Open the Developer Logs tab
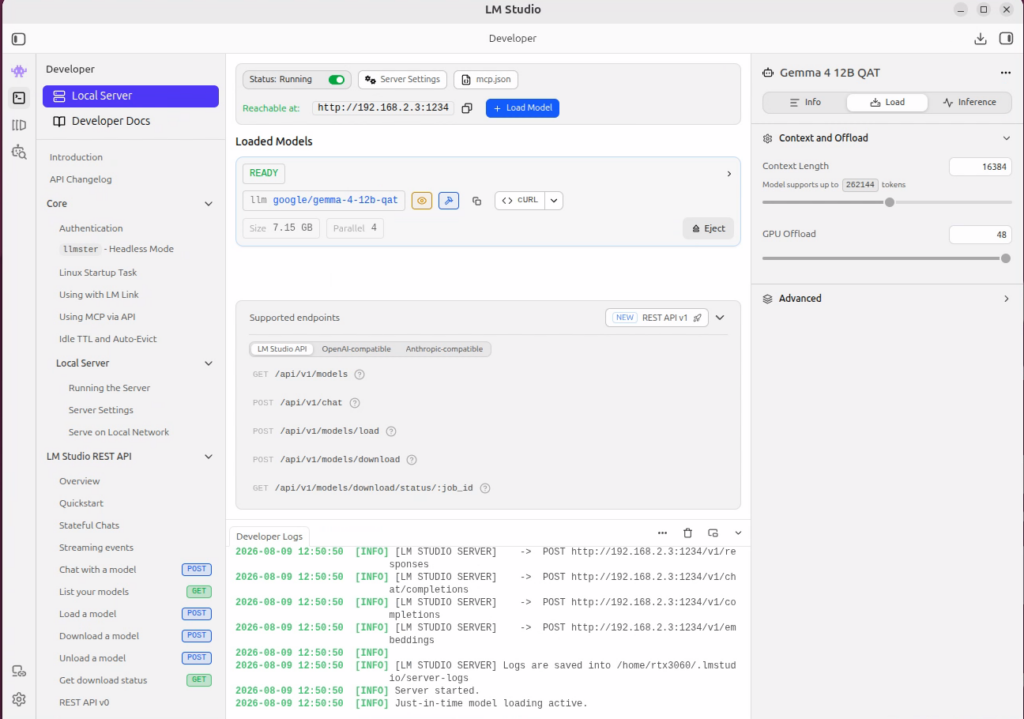This screenshot has width=1024, height=719. [x=269, y=536]
